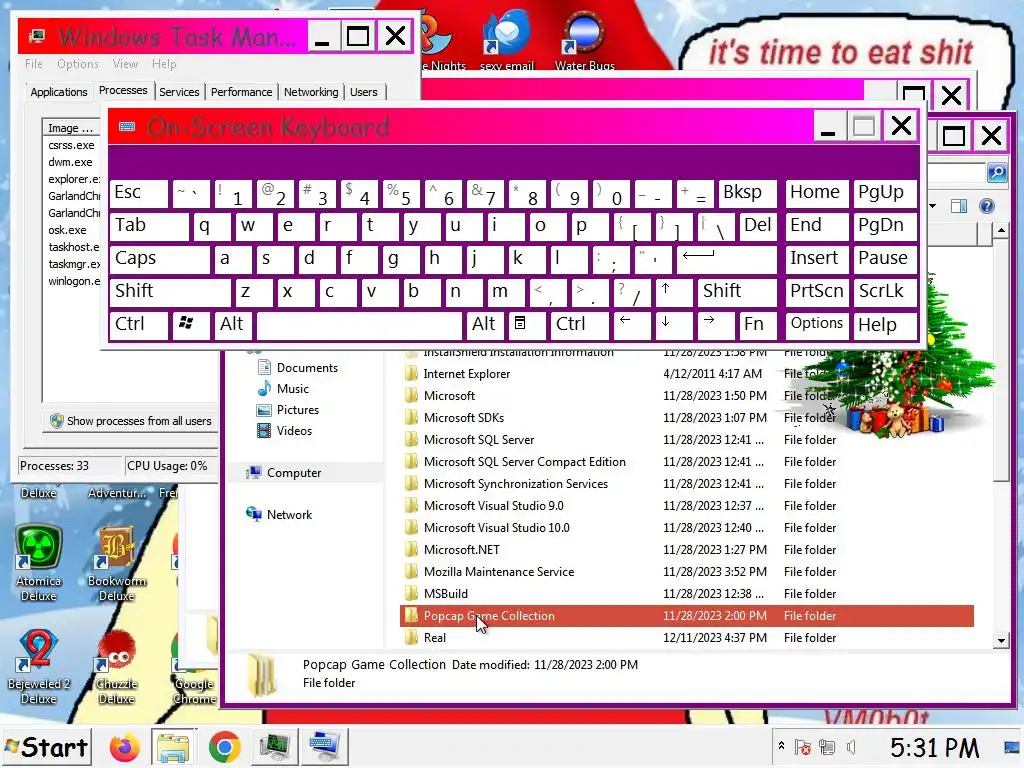
Task: Click the Start button
Action: [x=46, y=747]
